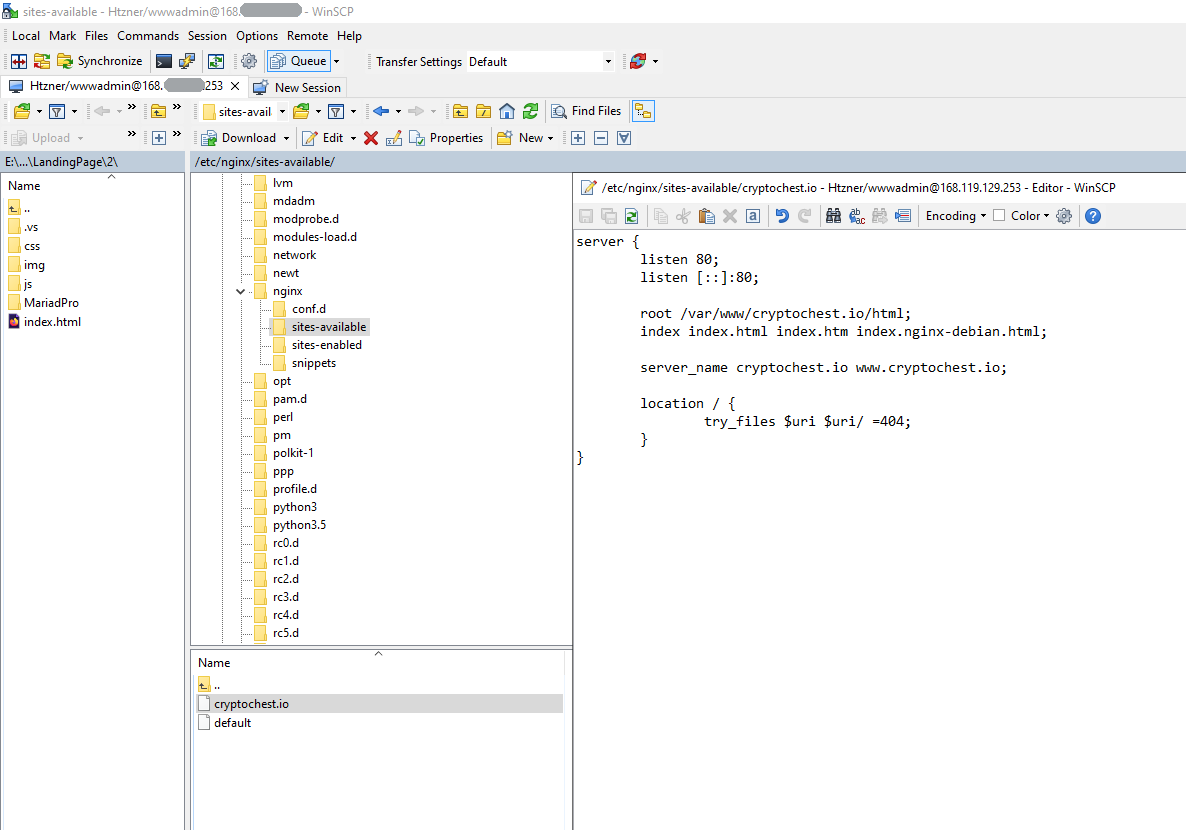Paste from clipboard in editor toolbar

[x=706, y=216]
